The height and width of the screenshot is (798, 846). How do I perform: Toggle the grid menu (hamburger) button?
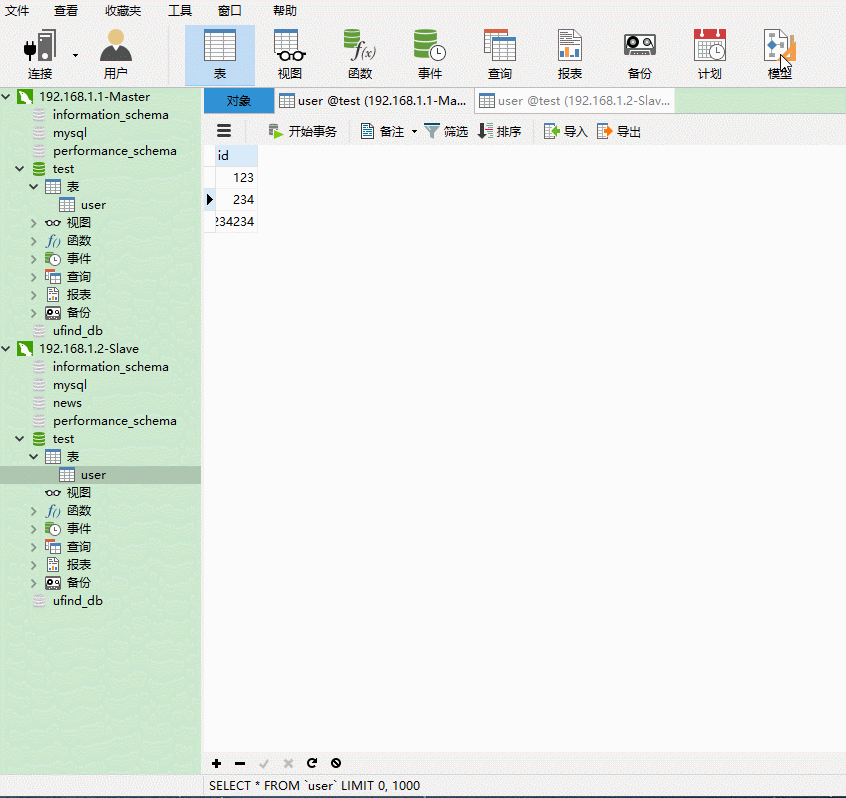coord(224,130)
